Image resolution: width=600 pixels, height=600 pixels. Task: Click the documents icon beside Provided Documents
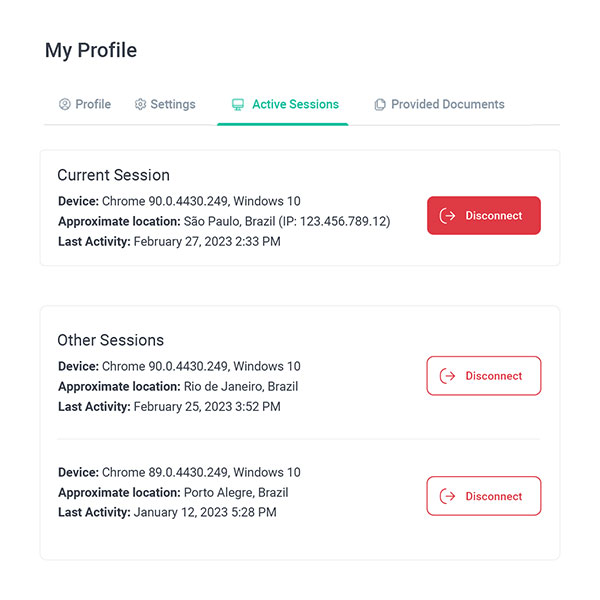380,104
